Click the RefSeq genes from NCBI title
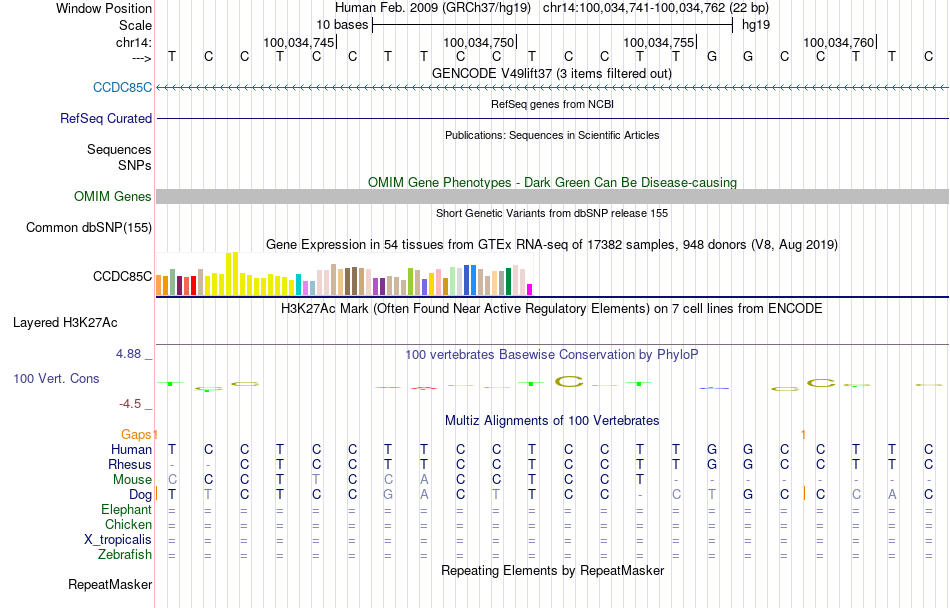This screenshot has width=950, height=608. (552, 104)
